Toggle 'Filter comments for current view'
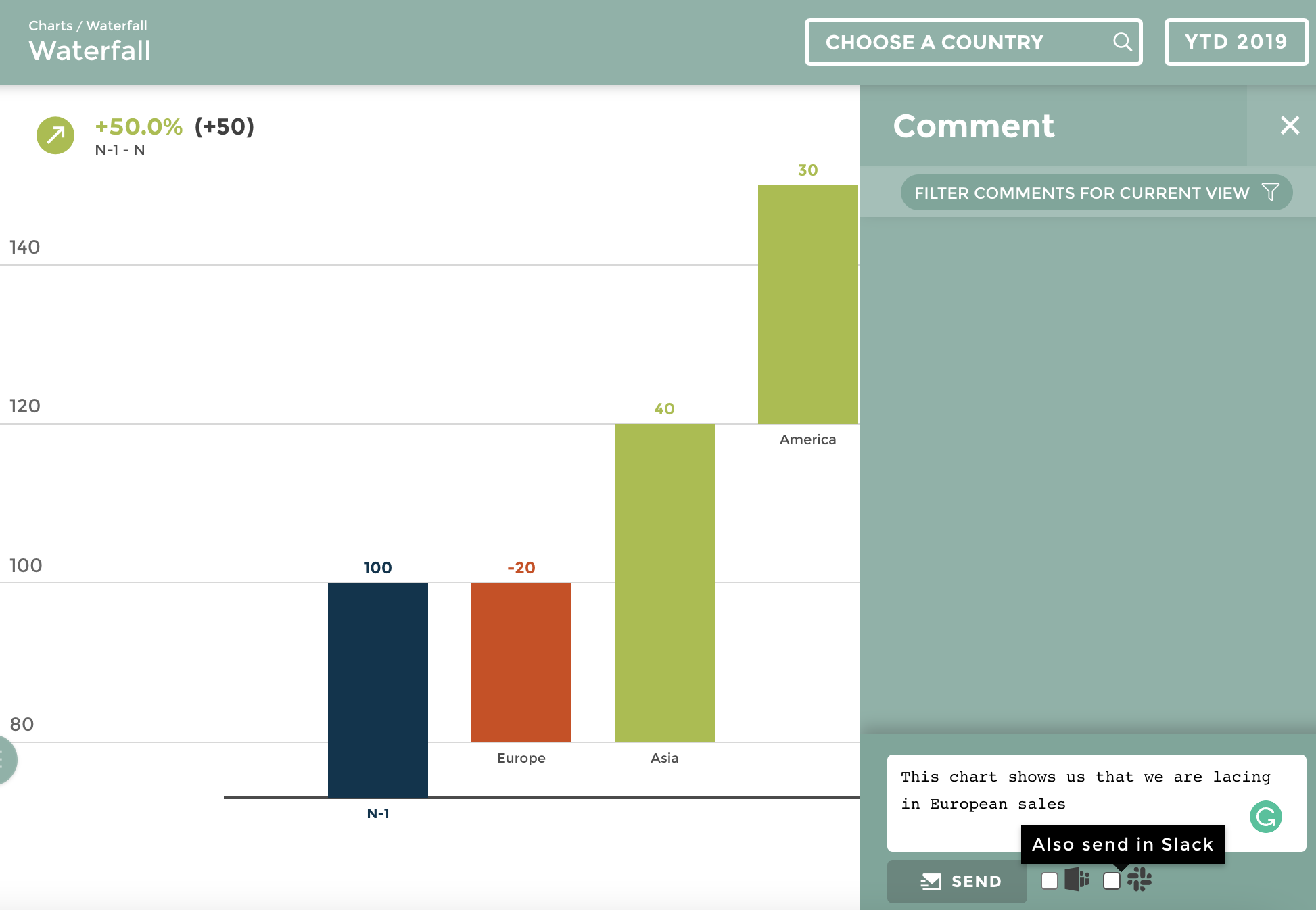Screen dimensions: 1316x910 1082,193
